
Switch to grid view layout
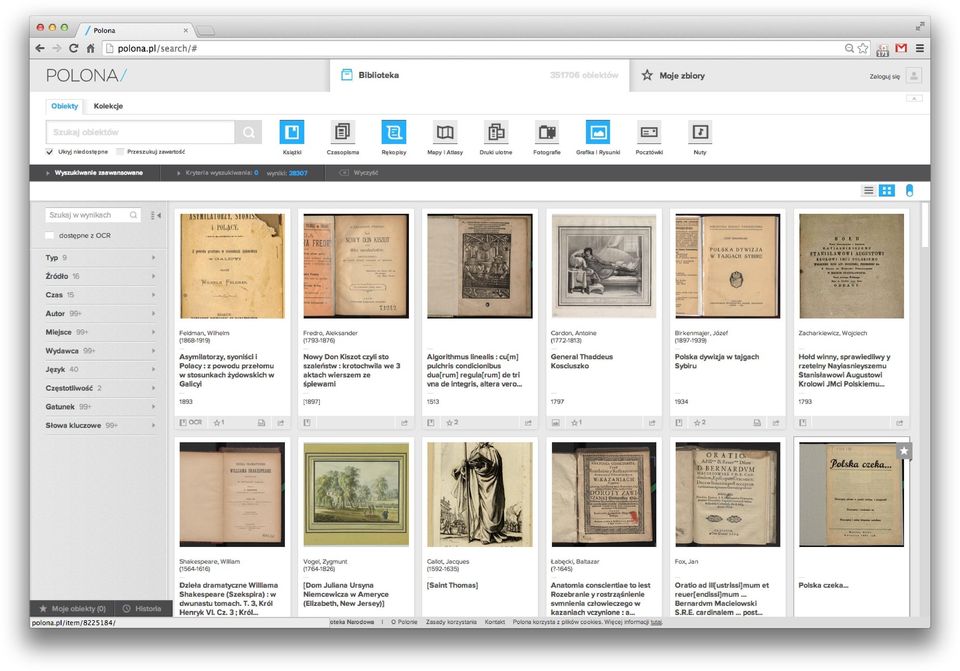pos(887,190)
